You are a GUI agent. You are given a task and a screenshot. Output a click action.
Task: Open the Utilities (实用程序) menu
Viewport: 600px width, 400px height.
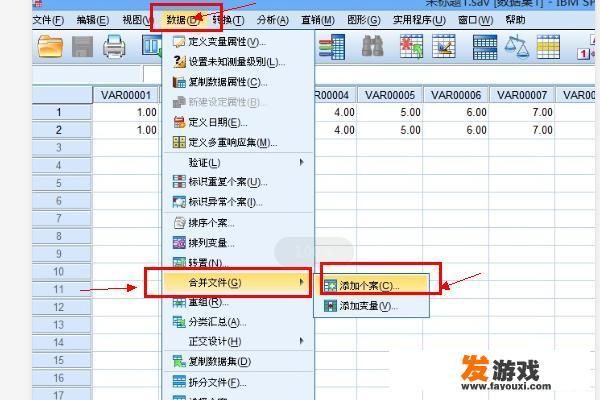pyautogui.click(x=419, y=20)
